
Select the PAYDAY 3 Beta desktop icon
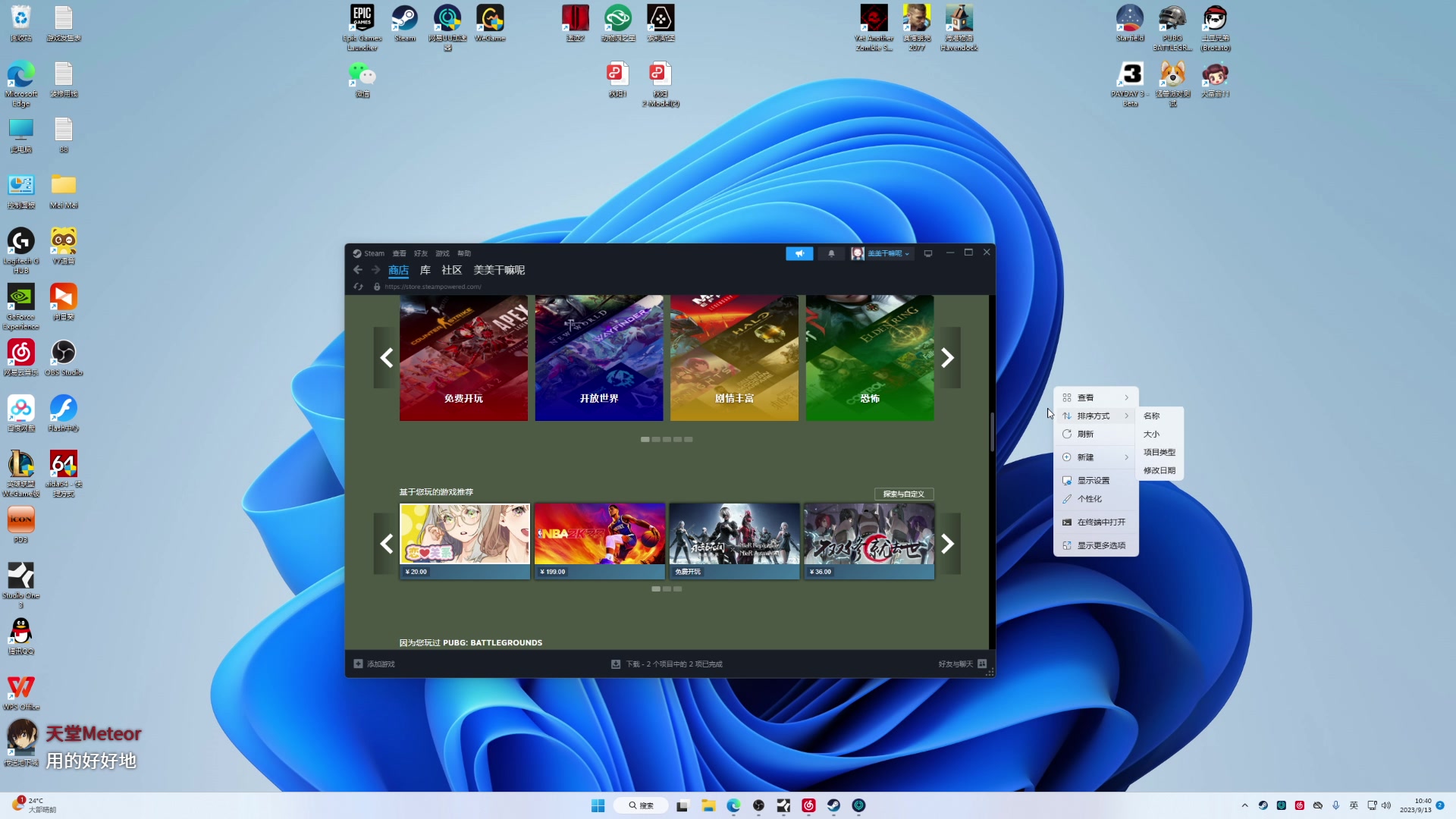[x=1130, y=83]
